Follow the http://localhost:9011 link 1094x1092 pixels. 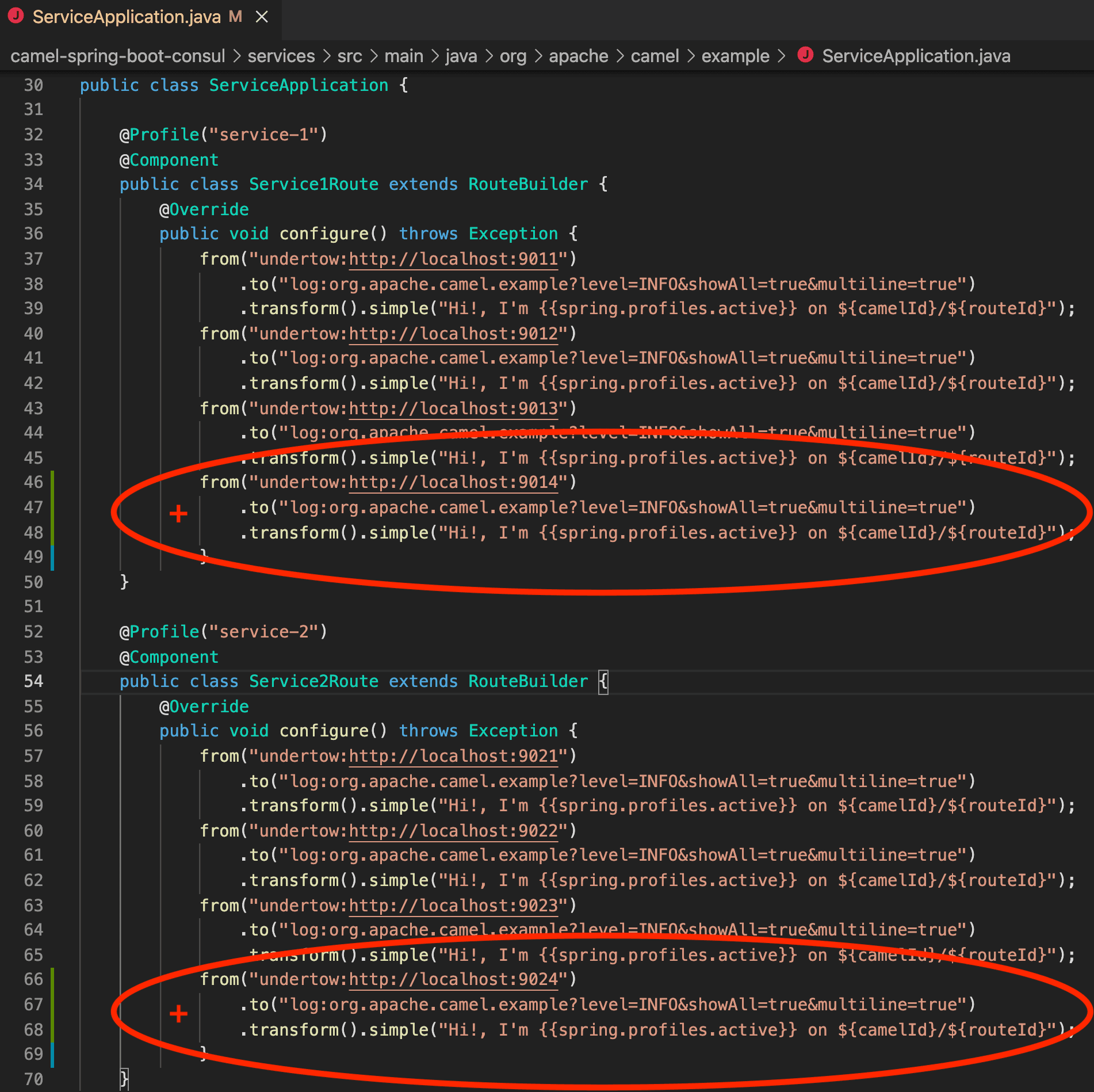pyautogui.click(x=453, y=259)
